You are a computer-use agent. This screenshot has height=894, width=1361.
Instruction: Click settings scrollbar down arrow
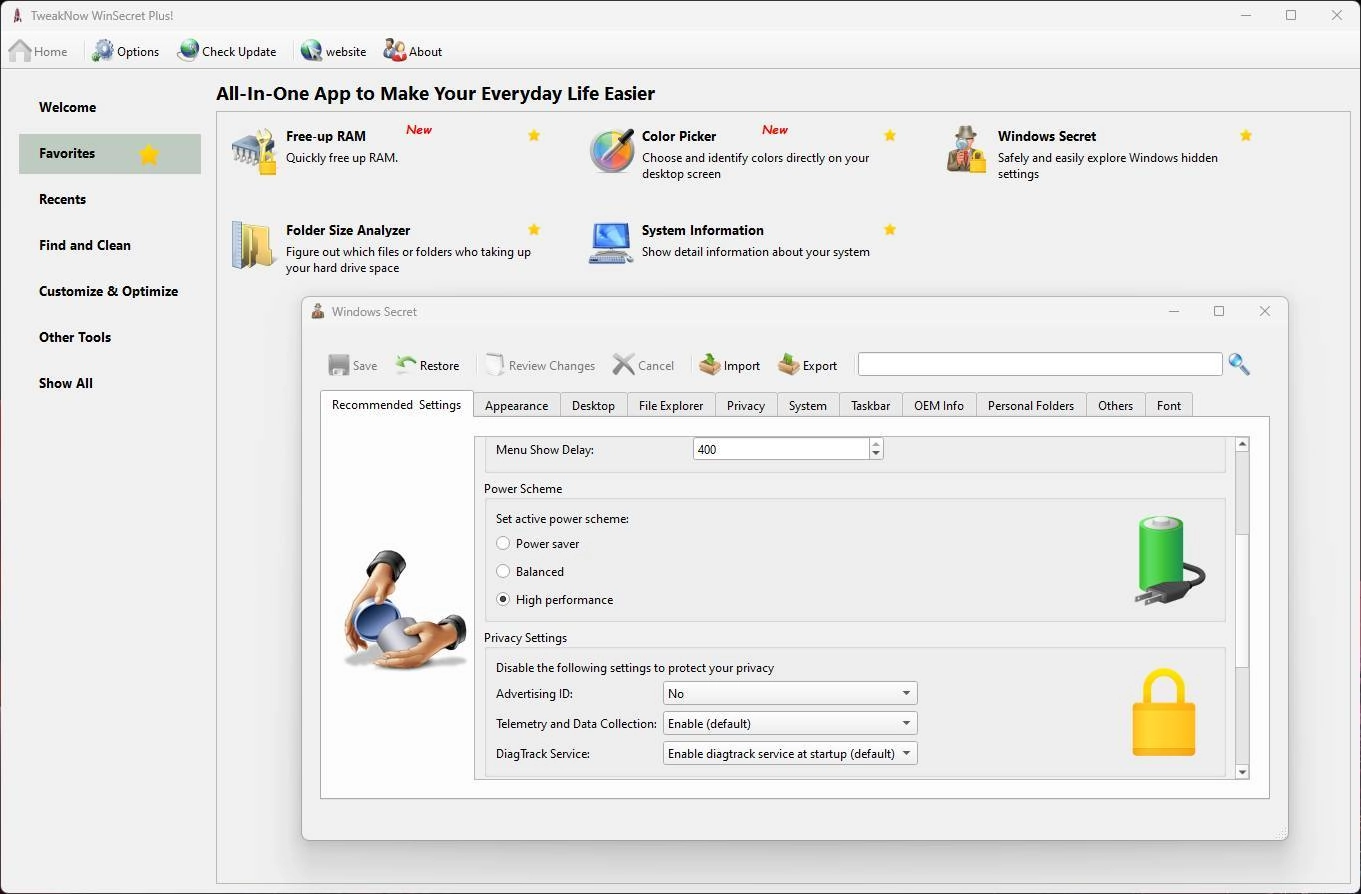1242,772
